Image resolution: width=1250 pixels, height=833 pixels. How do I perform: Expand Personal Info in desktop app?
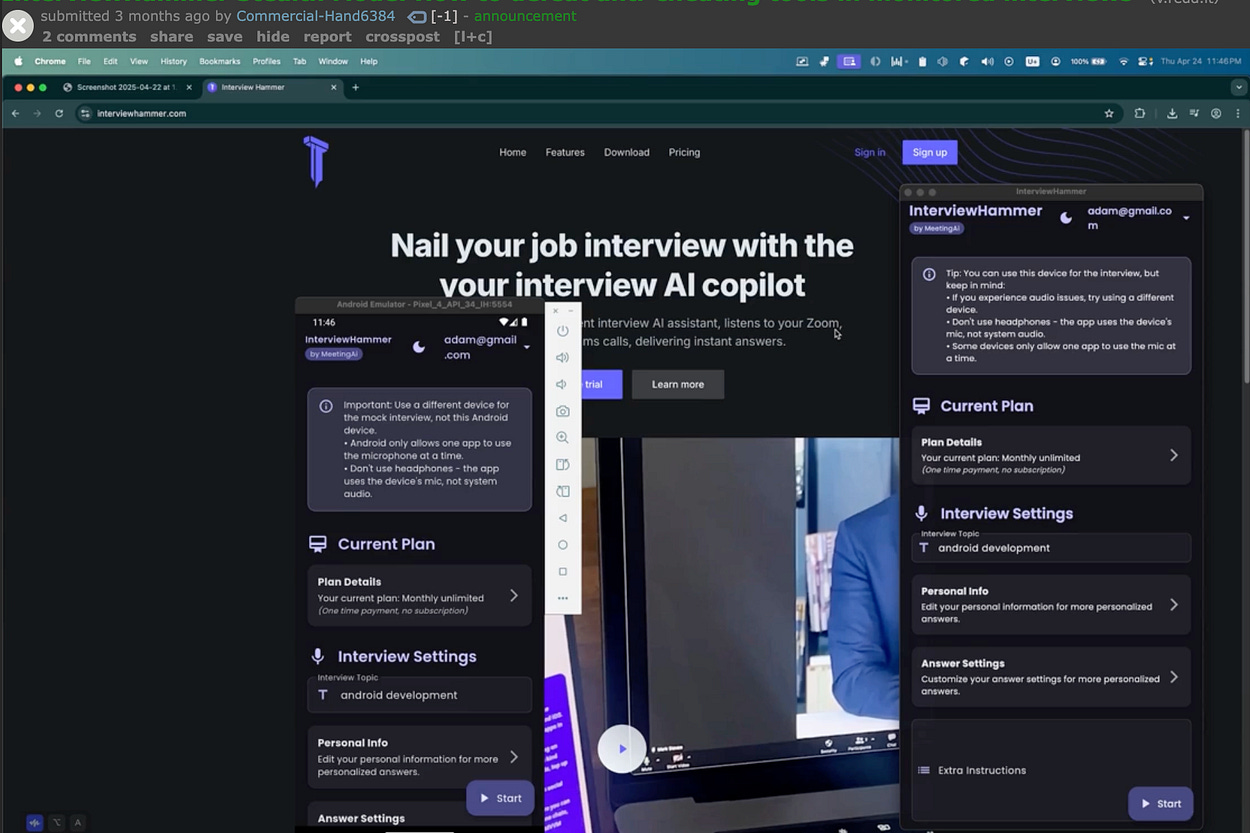pos(1051,604)
